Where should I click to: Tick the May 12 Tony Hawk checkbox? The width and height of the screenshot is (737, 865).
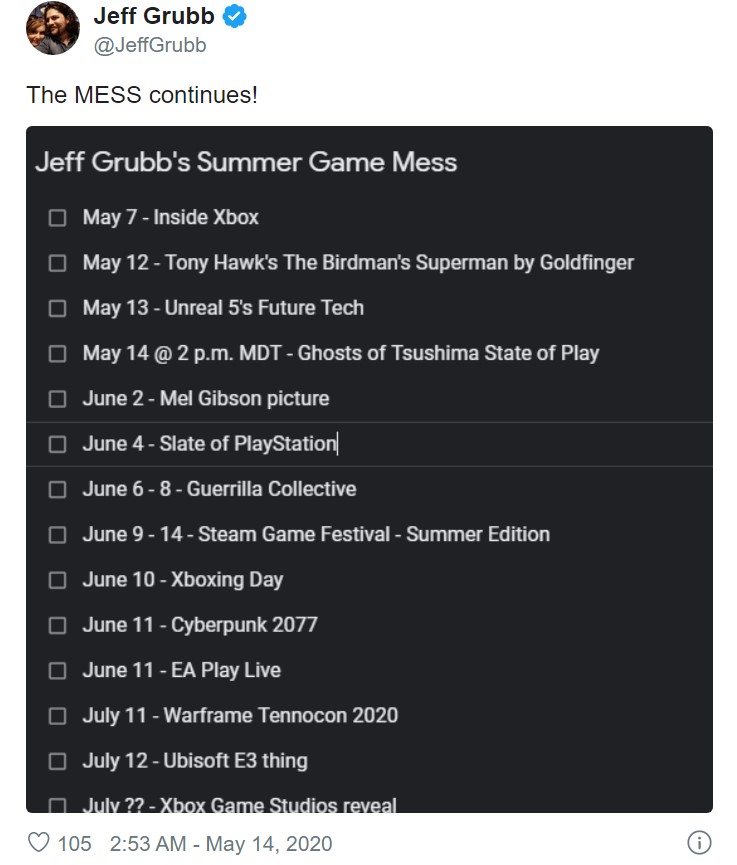tap(58, 263)
